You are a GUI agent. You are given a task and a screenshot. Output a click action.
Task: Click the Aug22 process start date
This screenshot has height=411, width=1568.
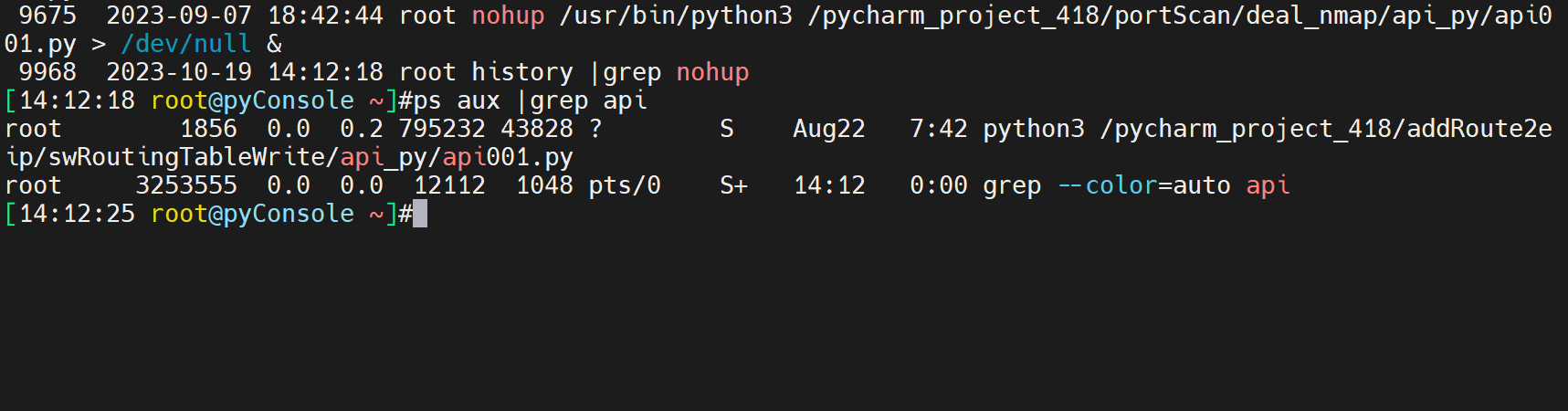(x=828, y=129)
